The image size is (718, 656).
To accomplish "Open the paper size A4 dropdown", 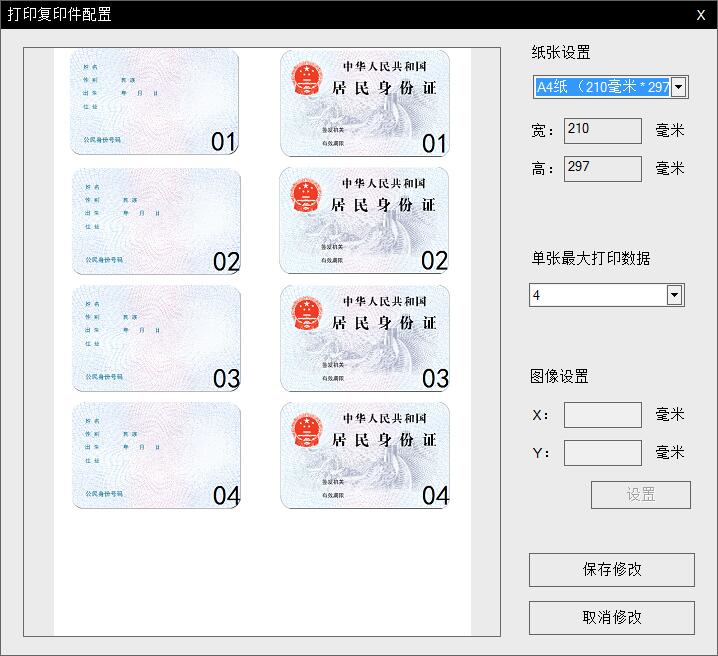I will click(610, 87).
